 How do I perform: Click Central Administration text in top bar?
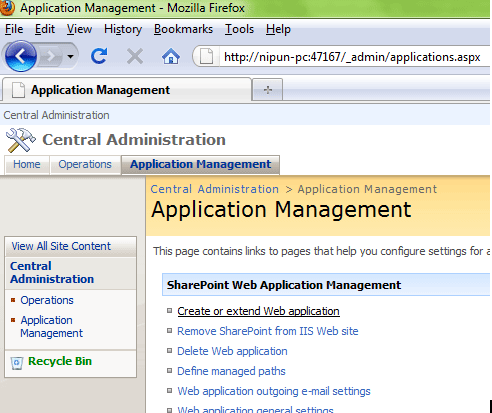tap(56, 115)
